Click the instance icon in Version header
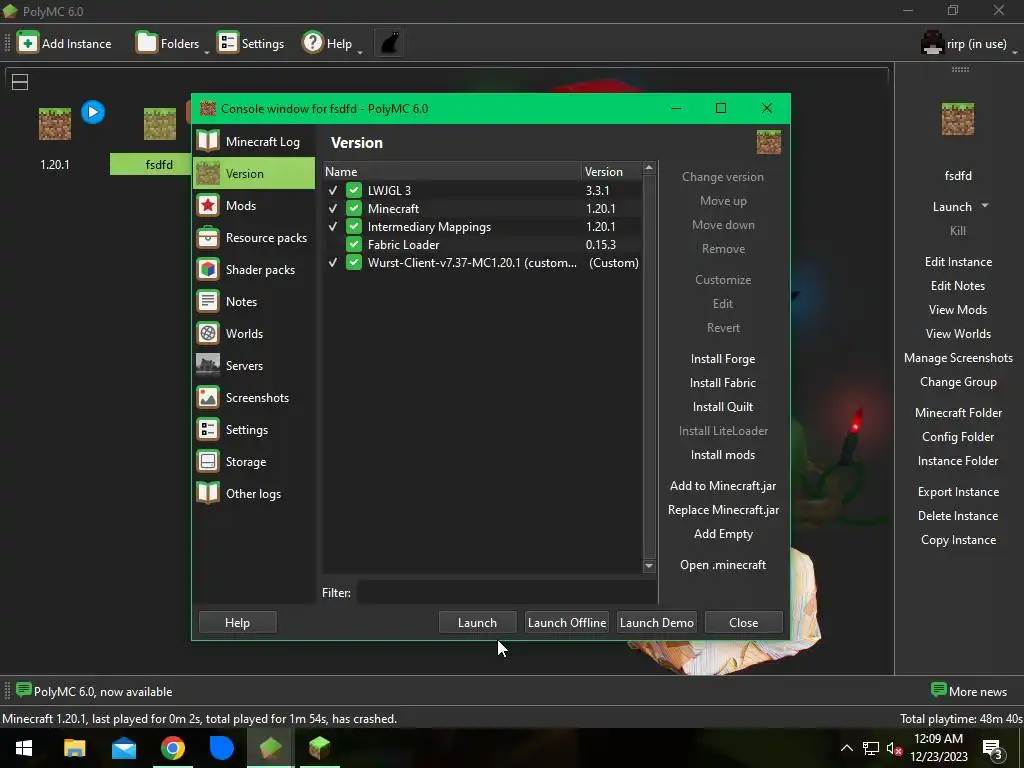This screenshot has height=768, width=1024. [x=769, y=142]
